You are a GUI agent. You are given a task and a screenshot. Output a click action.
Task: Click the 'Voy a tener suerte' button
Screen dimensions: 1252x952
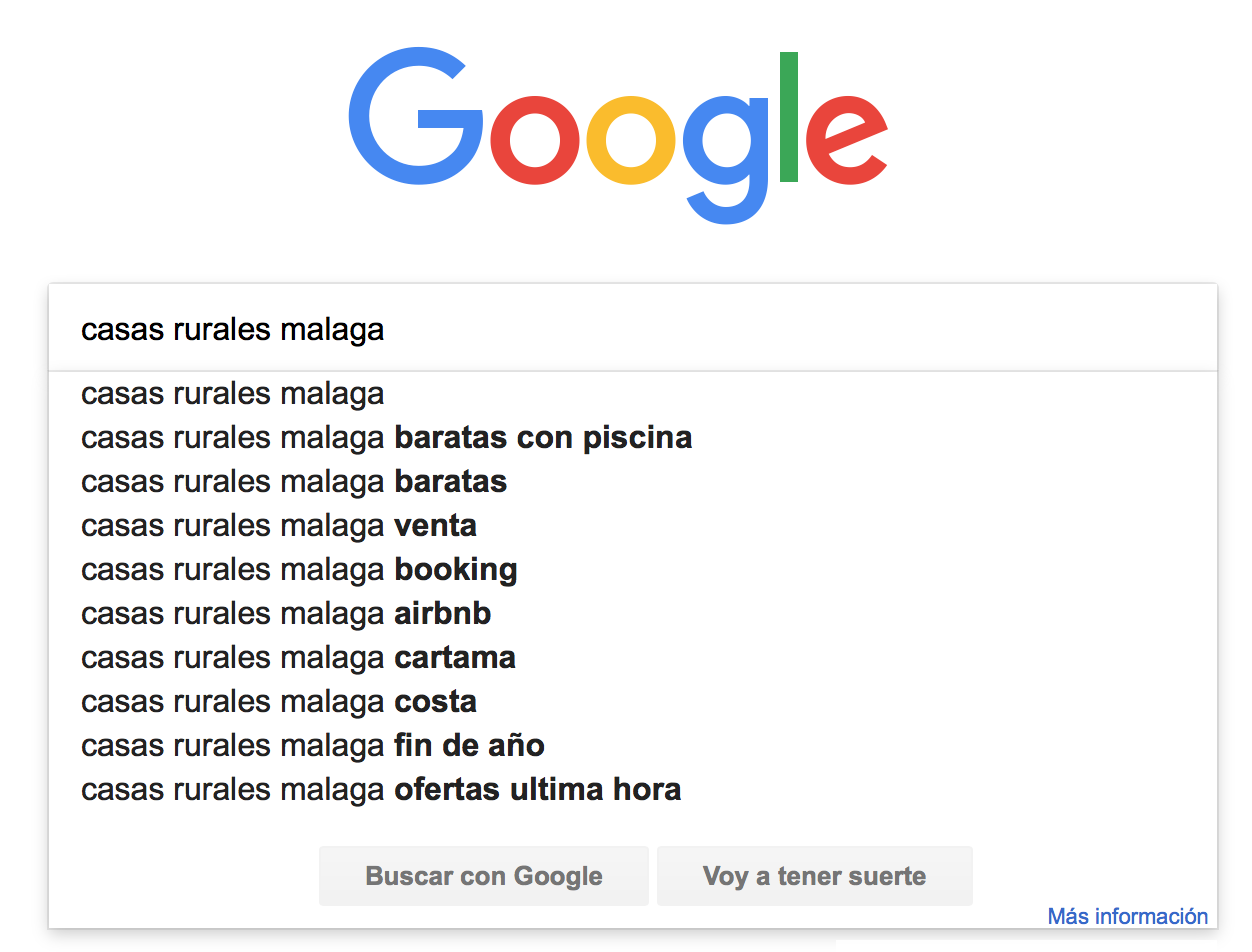(814, 876)
